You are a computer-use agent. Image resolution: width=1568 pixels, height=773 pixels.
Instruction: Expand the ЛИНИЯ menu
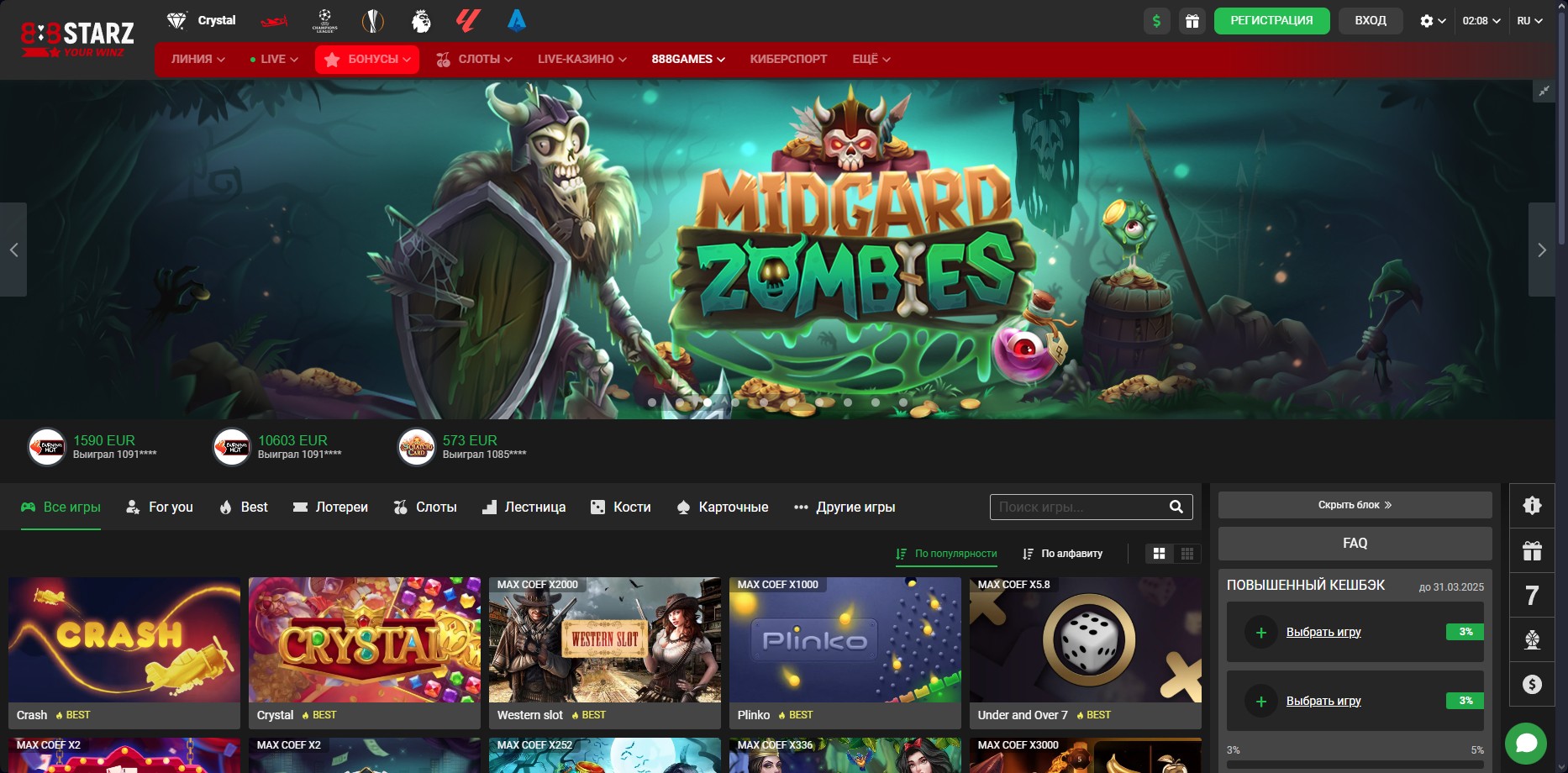(x=198, y=59)
